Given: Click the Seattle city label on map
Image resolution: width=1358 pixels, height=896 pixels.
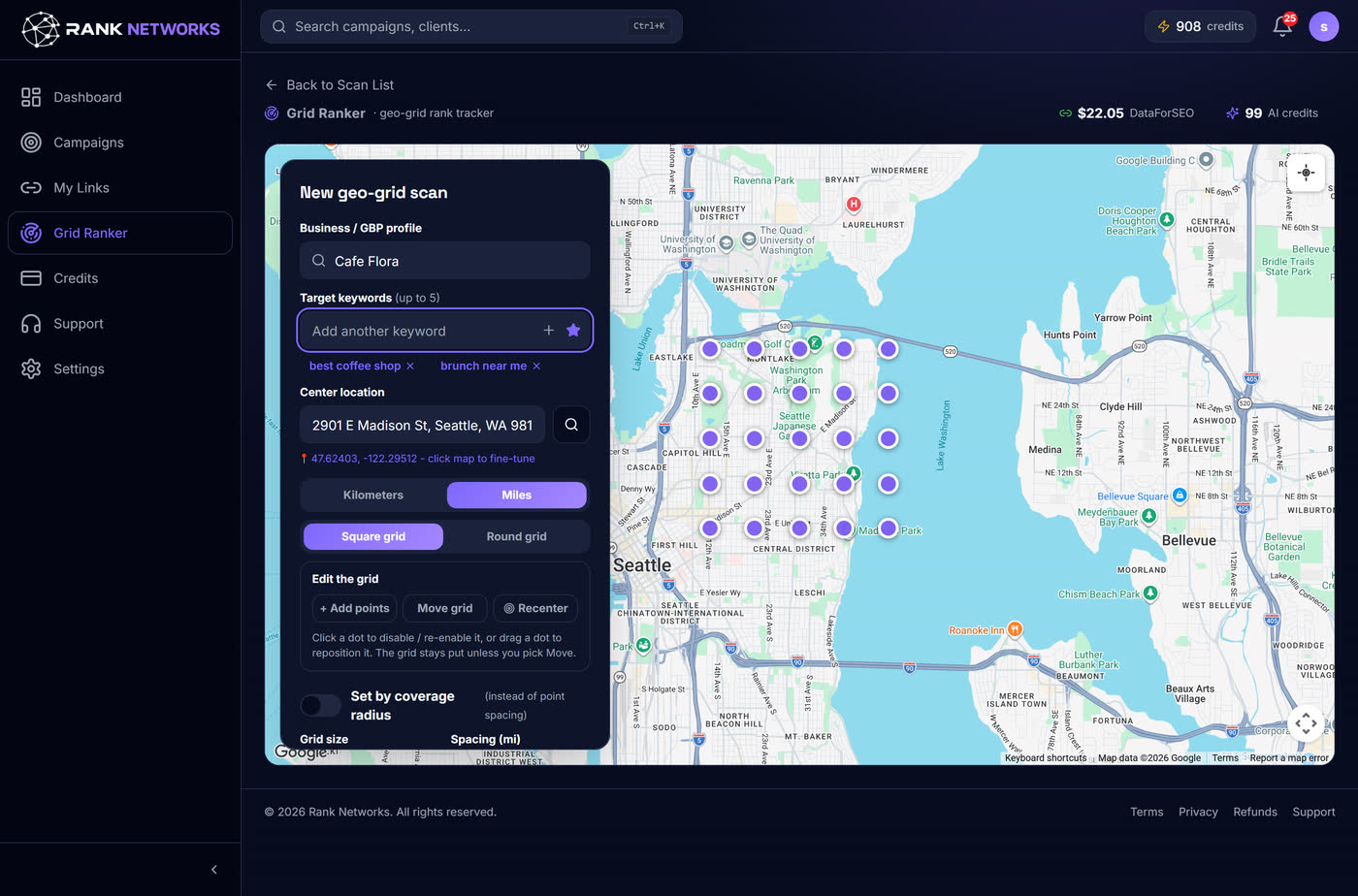Looking at the screenshot, I should pyautogui.click(x=642, y=565).
